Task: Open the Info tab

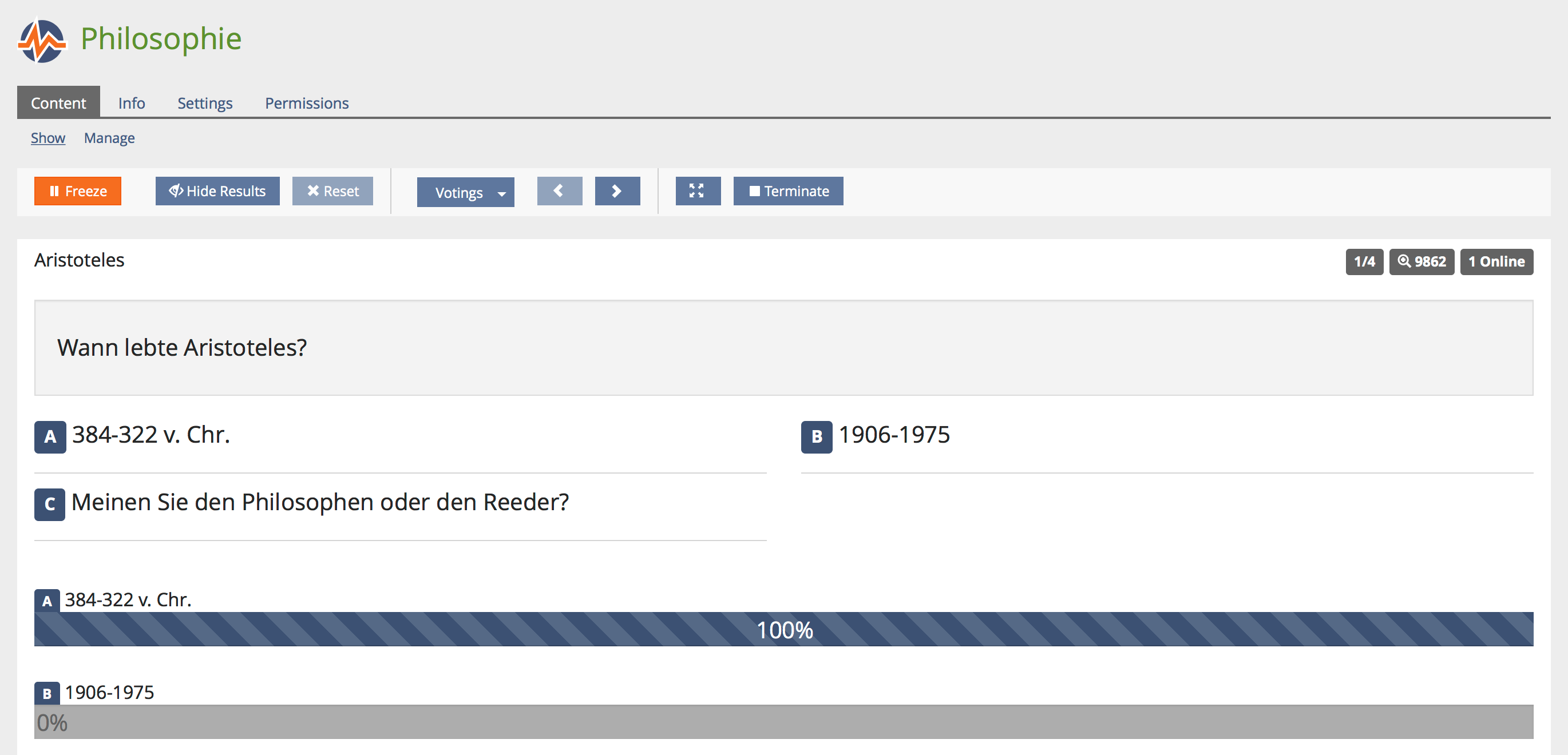Action: tap(132, 103)
